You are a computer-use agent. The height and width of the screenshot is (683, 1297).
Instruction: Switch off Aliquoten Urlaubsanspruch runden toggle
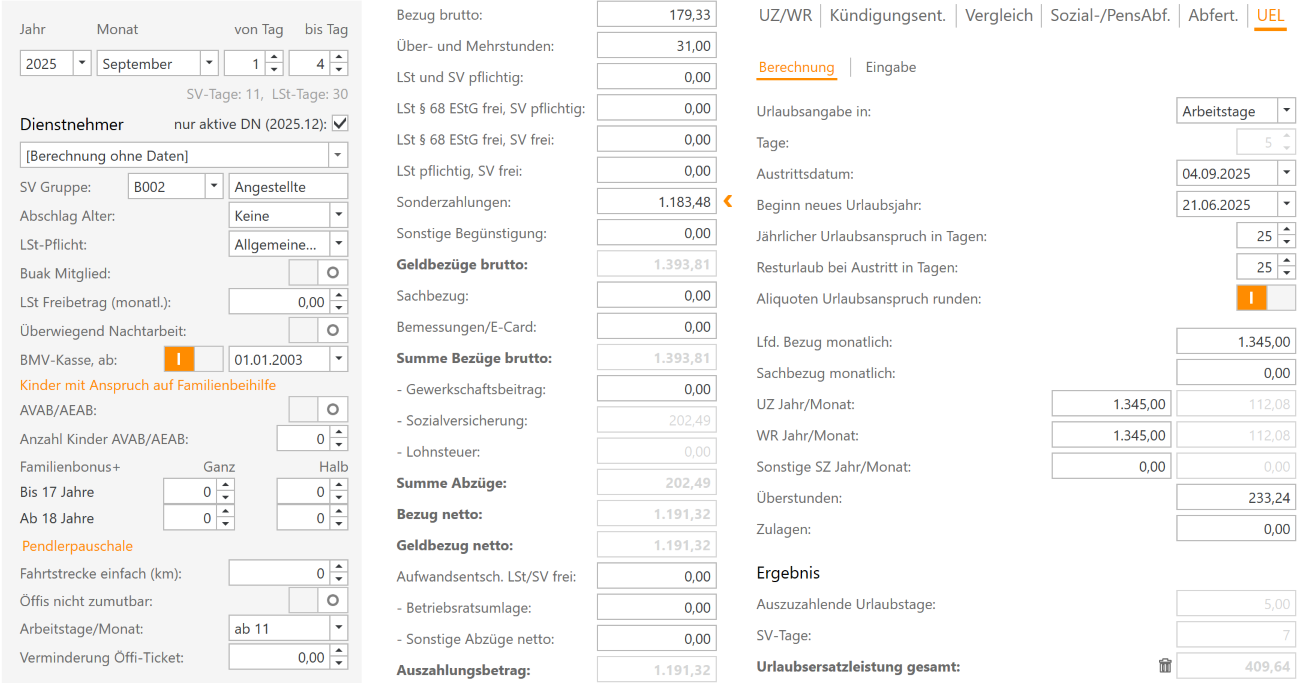1265,298
